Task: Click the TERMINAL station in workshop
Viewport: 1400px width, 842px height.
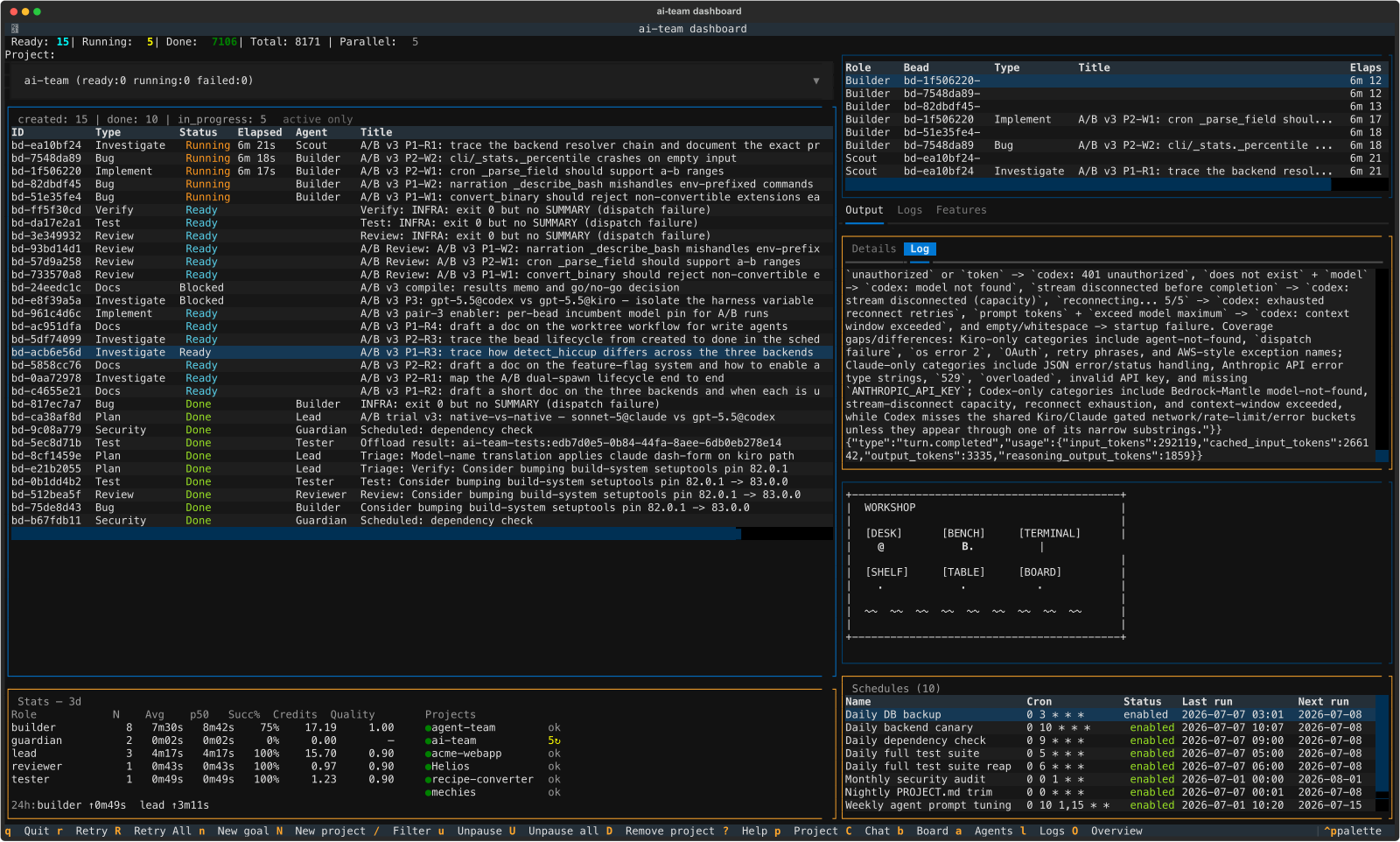Action: (x=1050, y=534)
